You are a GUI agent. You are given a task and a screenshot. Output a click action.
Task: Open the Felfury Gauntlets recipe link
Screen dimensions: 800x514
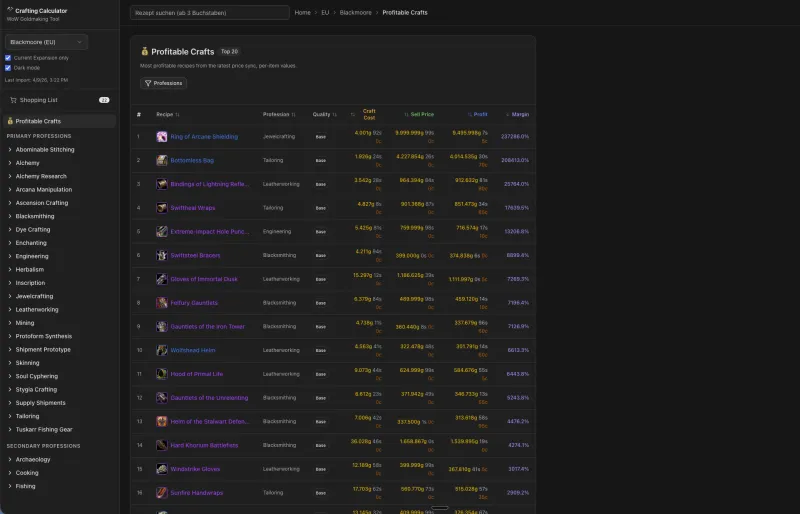[194, 303]
